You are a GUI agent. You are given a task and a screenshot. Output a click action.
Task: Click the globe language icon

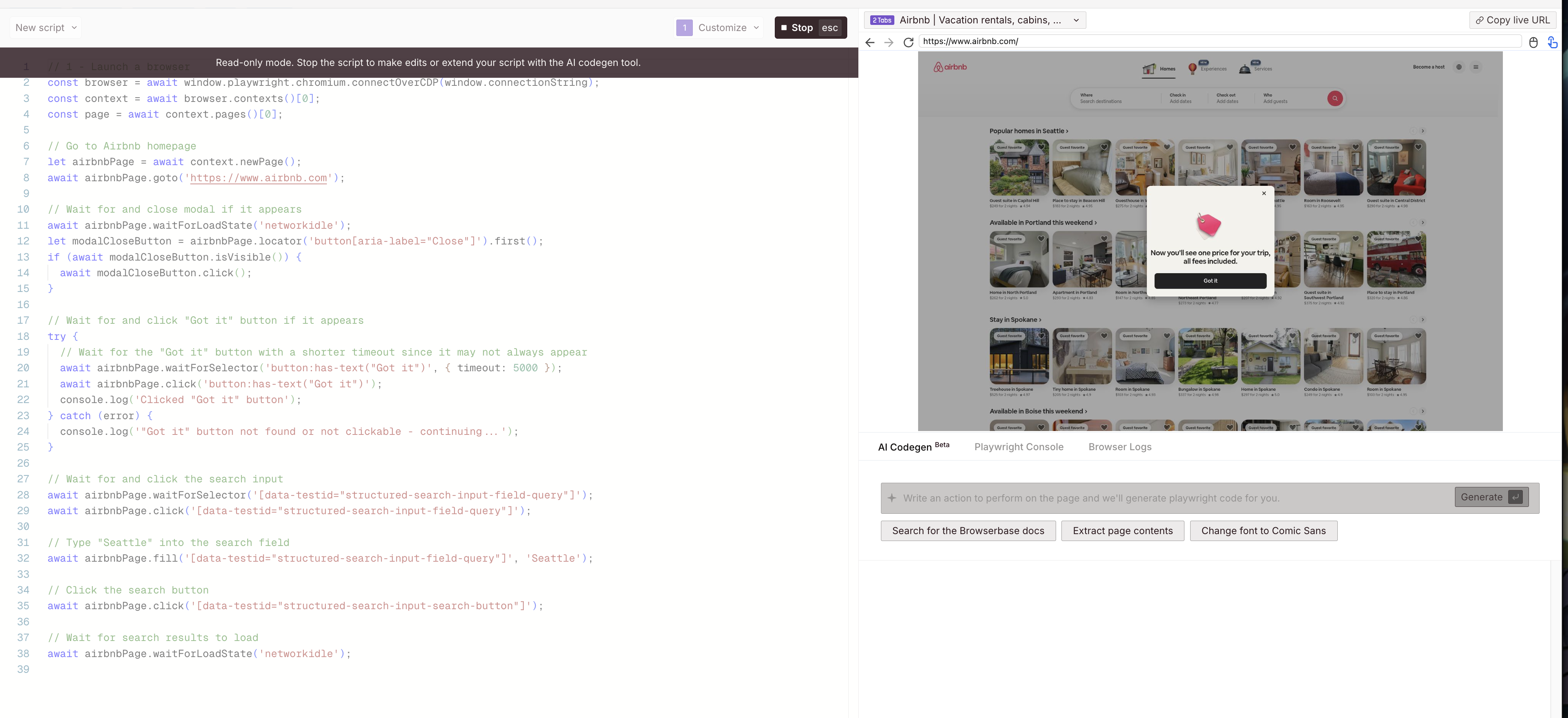pyautogui.click(x=1458, y=67)
